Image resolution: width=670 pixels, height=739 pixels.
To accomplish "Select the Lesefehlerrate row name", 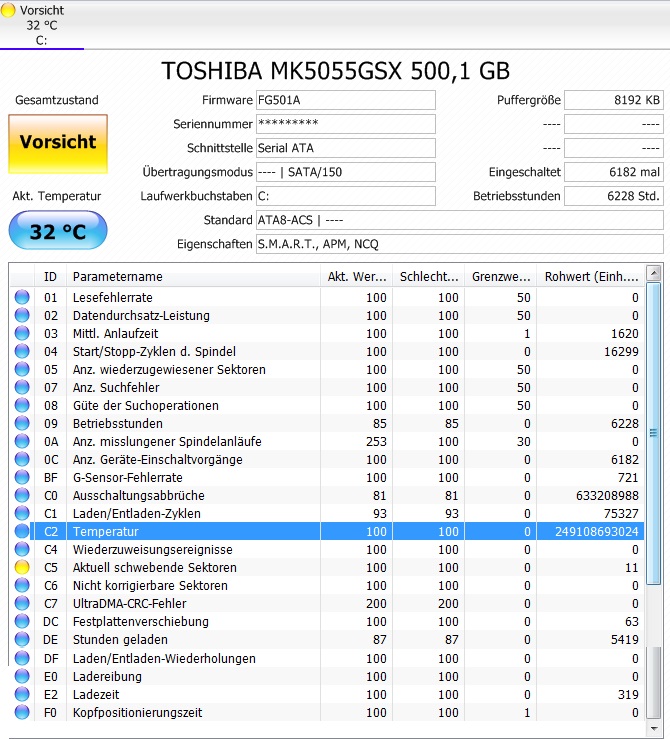I will [113, 297].
